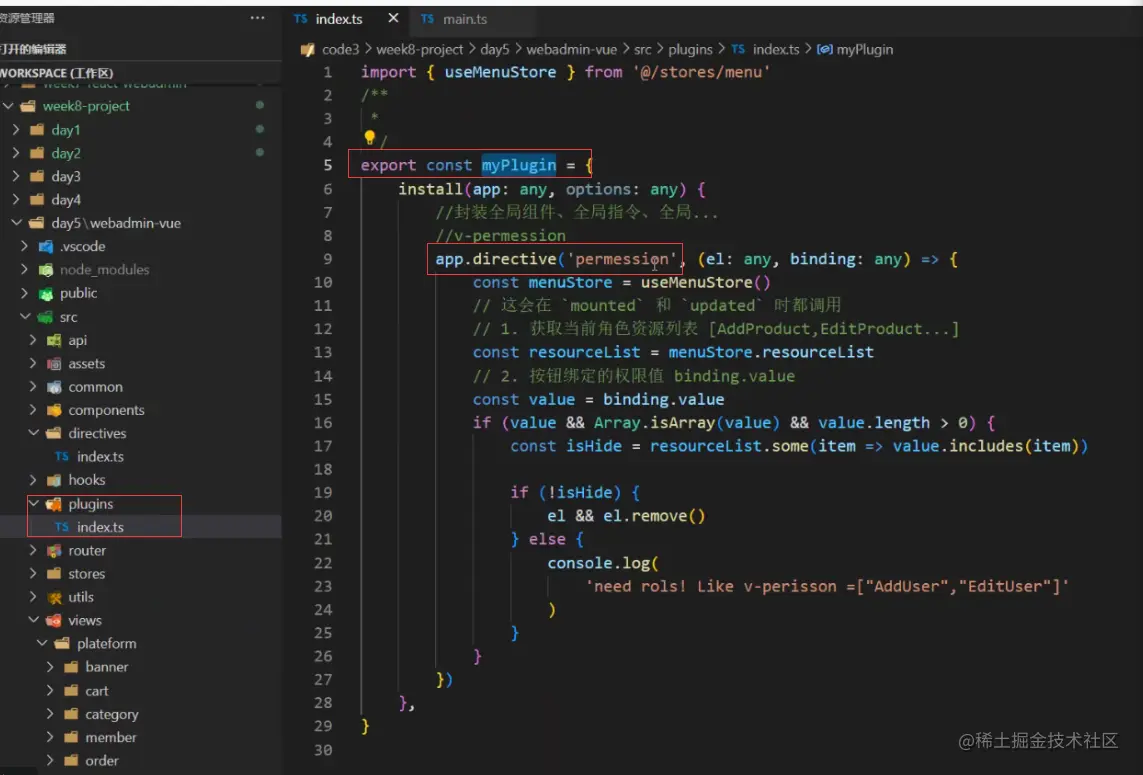This screenshot has width=1143, height=775.
Task: Select the order folder
Action: click(101, 761)
